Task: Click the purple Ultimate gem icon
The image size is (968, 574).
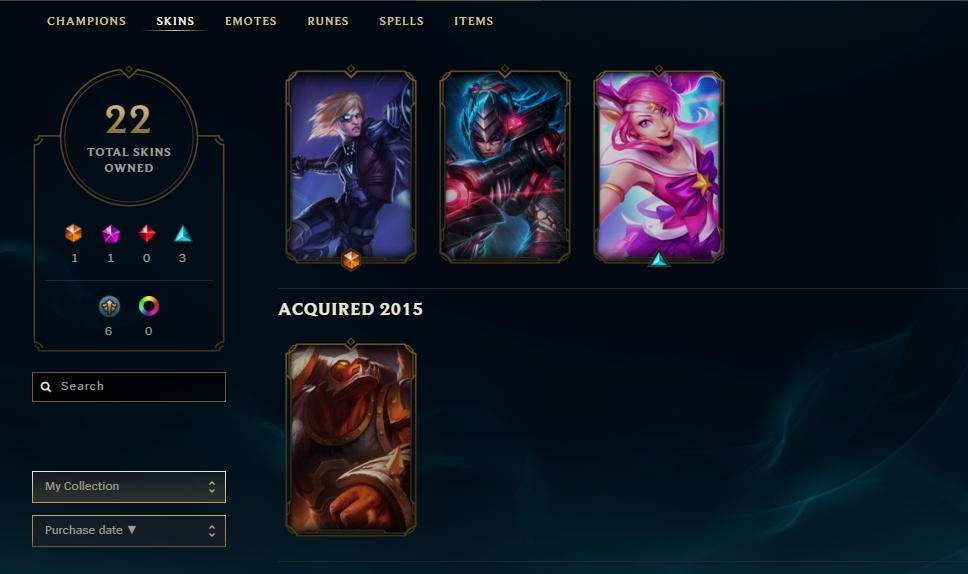Action: pyautogui.click(x=111, y=234)
